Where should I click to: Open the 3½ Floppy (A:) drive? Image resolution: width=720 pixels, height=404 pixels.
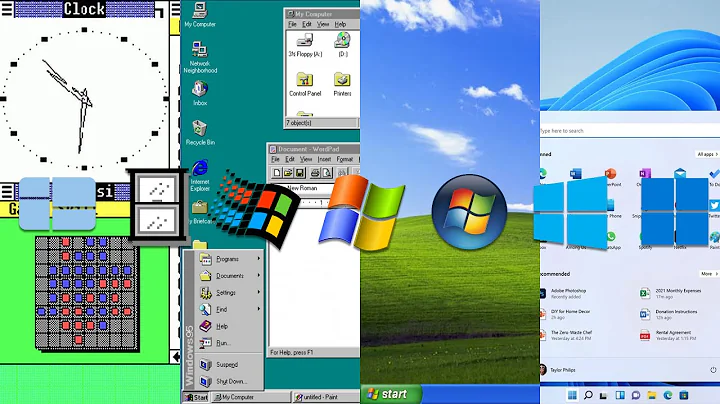tap(305, 45)
